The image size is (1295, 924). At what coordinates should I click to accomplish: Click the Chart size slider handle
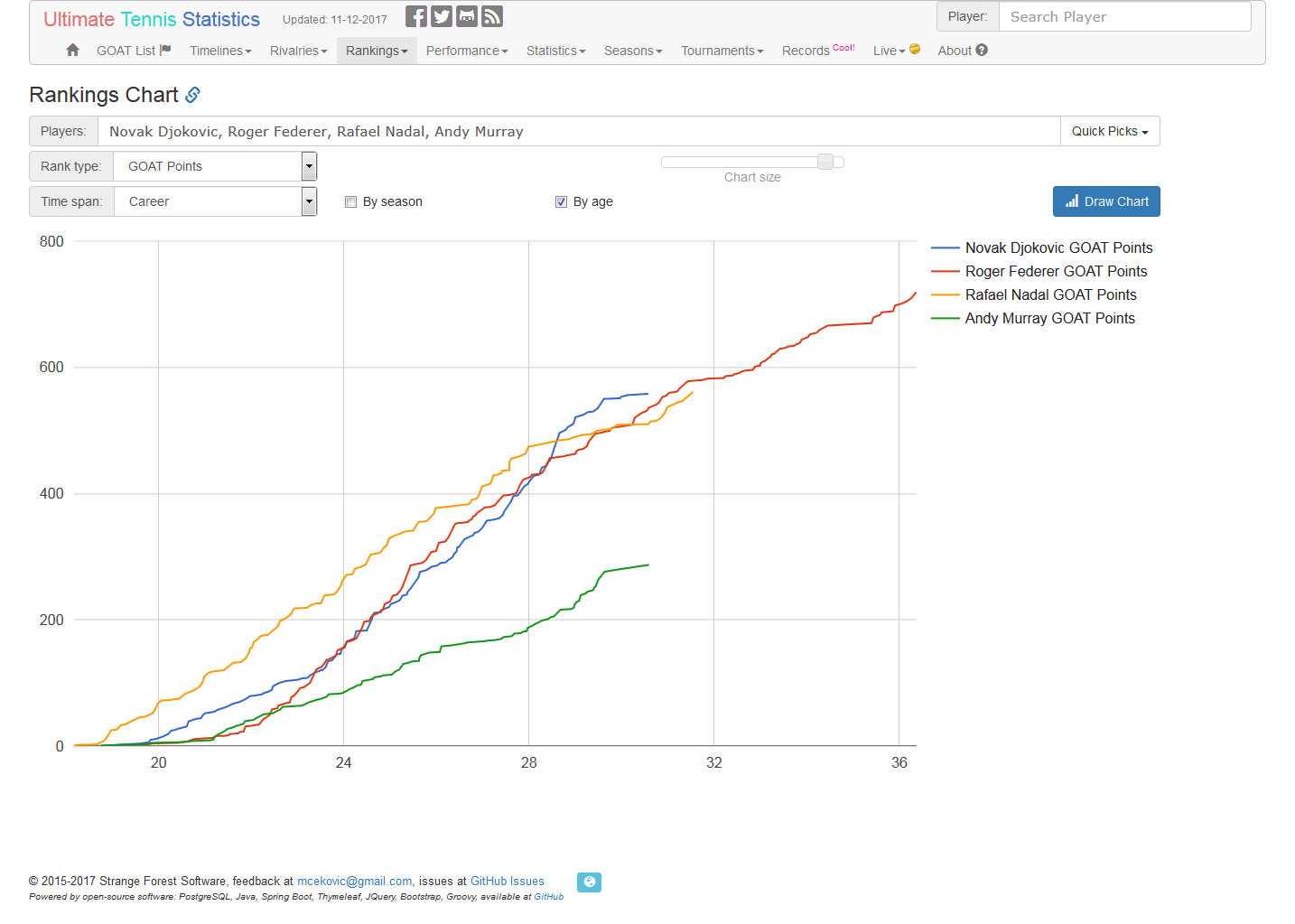[x=825, y=162]
